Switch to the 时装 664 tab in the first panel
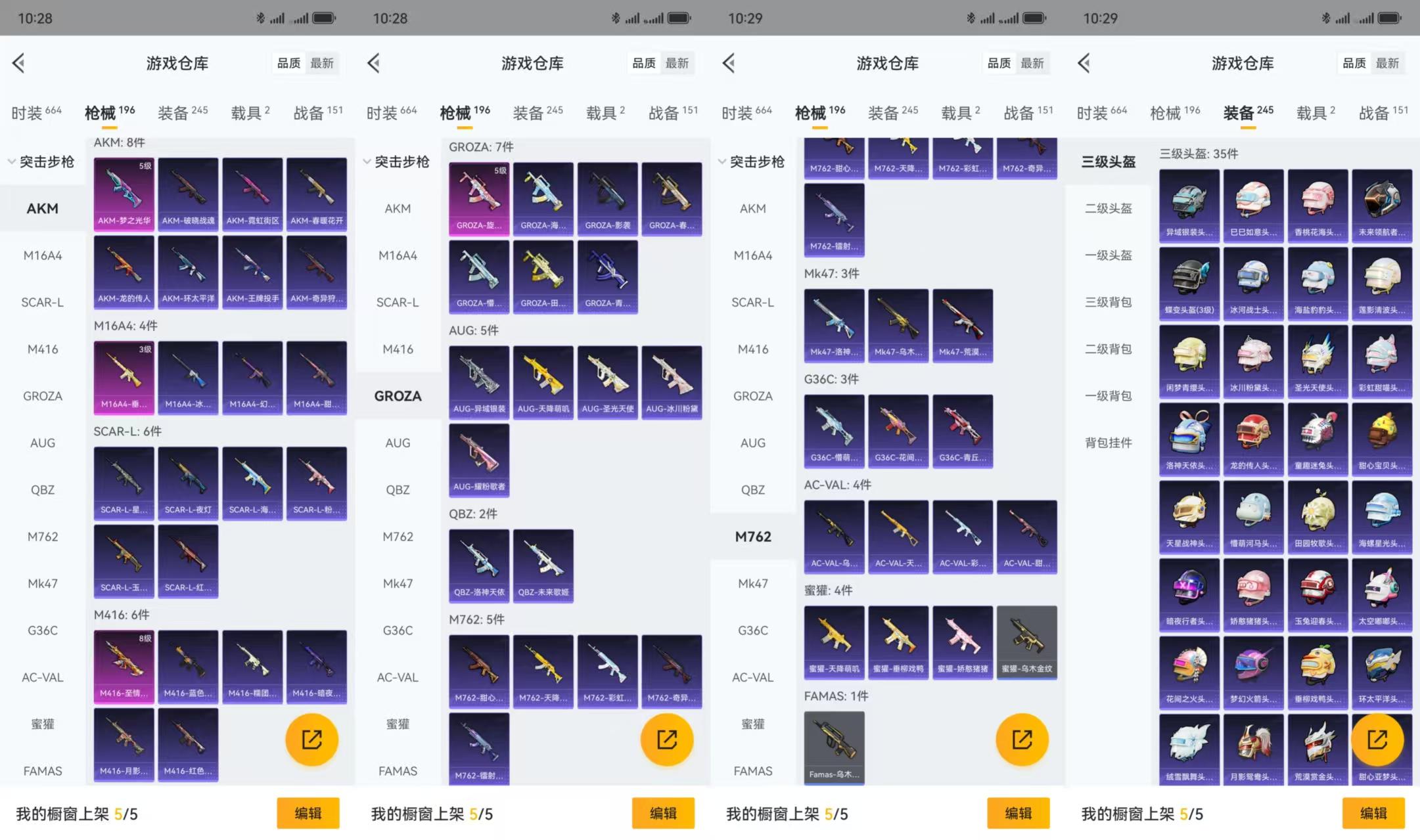This screenshot has height=840, width=1420. tap(36, 113)
